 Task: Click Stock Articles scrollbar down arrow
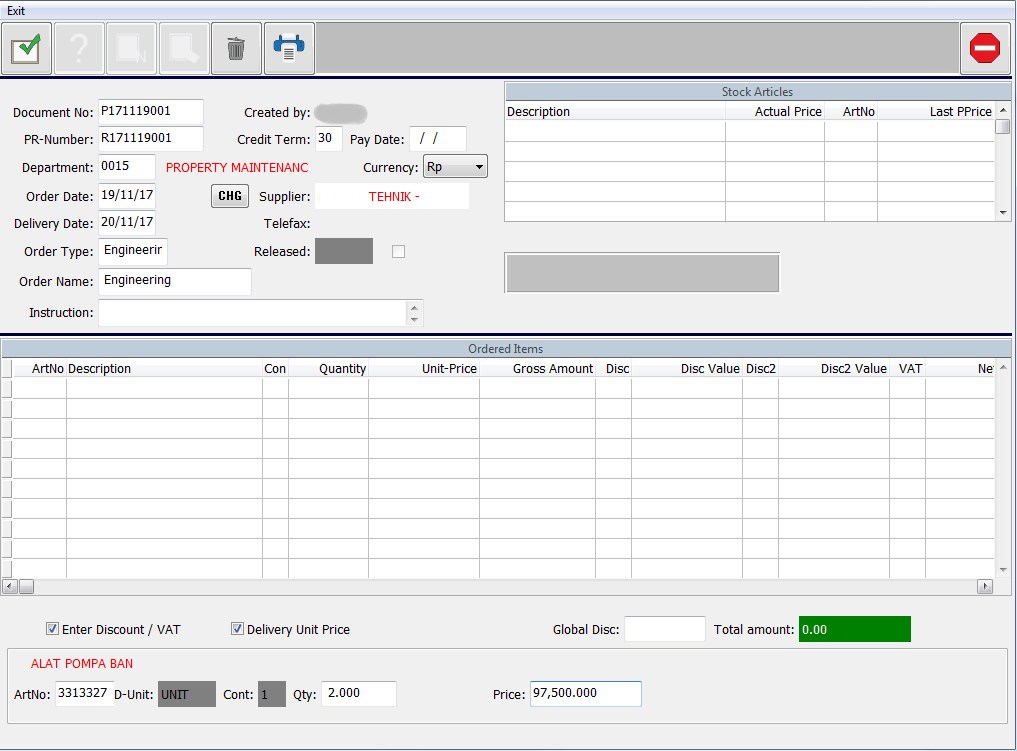tap(1003, 213)
